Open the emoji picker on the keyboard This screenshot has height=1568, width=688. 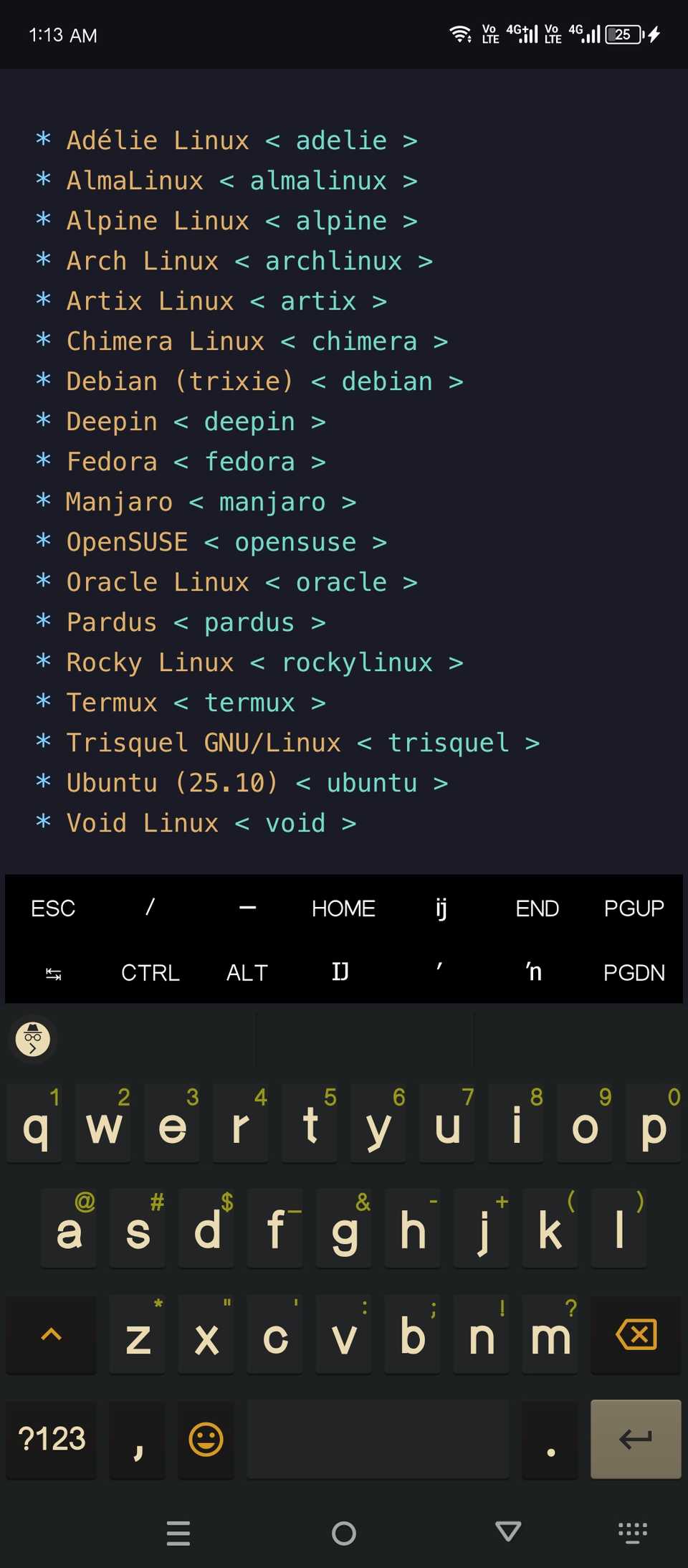206,1440
